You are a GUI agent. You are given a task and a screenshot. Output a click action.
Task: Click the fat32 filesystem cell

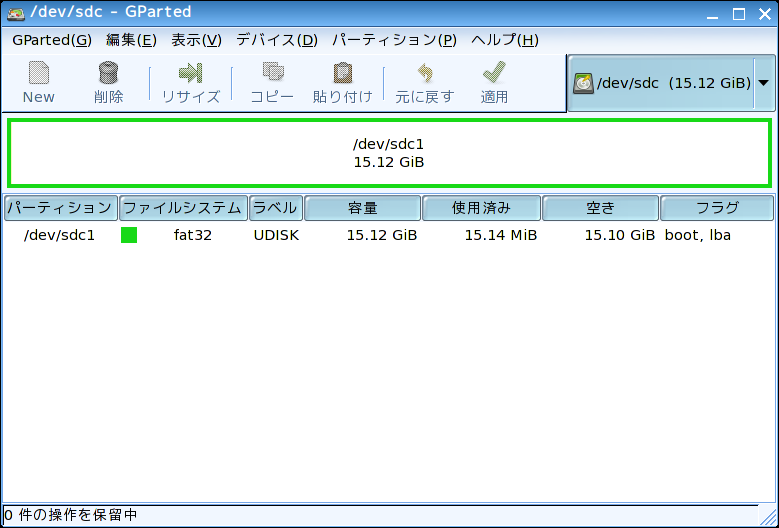click(x=193, y=235)
